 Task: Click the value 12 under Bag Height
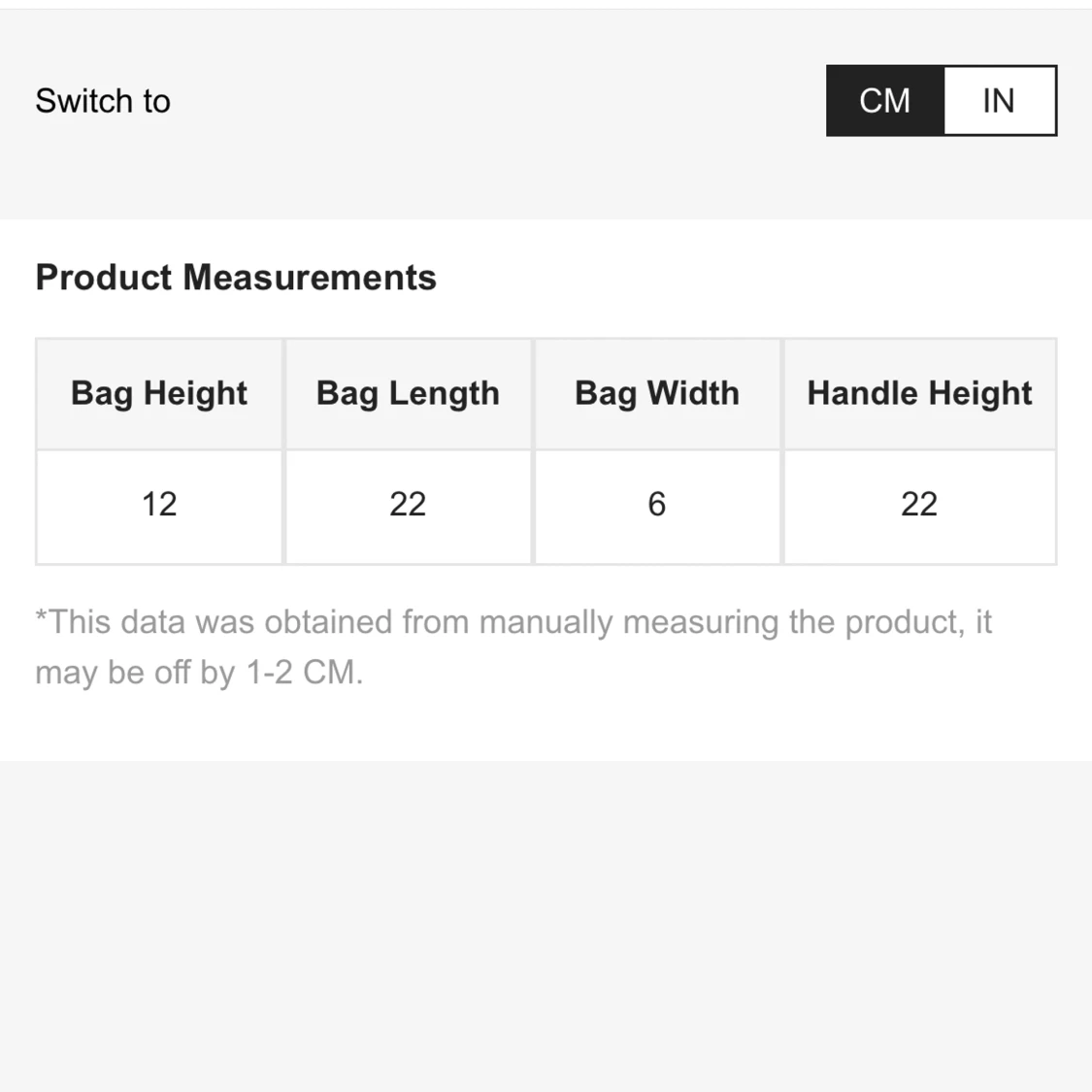(x=159, y=504)
